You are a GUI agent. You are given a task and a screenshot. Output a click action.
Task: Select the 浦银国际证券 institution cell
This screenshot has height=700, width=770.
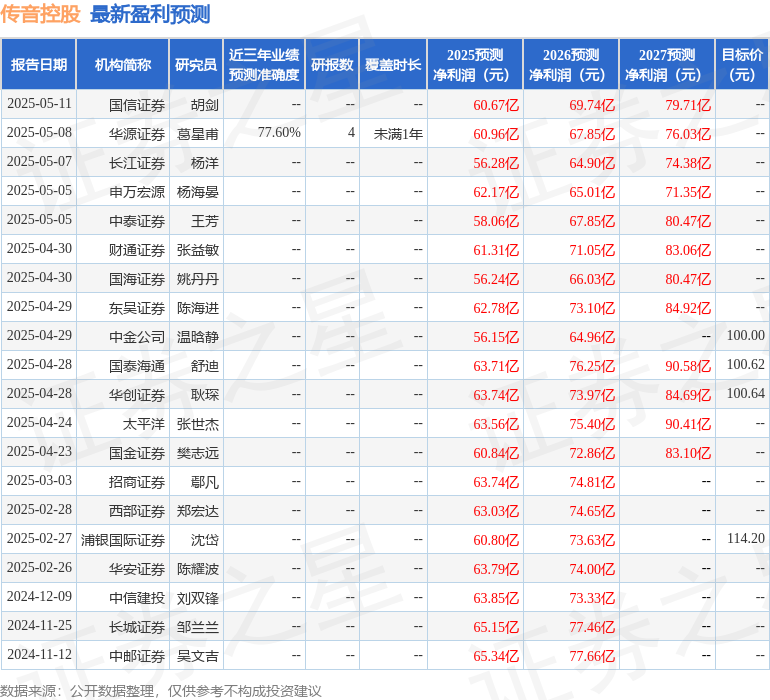(x=123, y=540)
